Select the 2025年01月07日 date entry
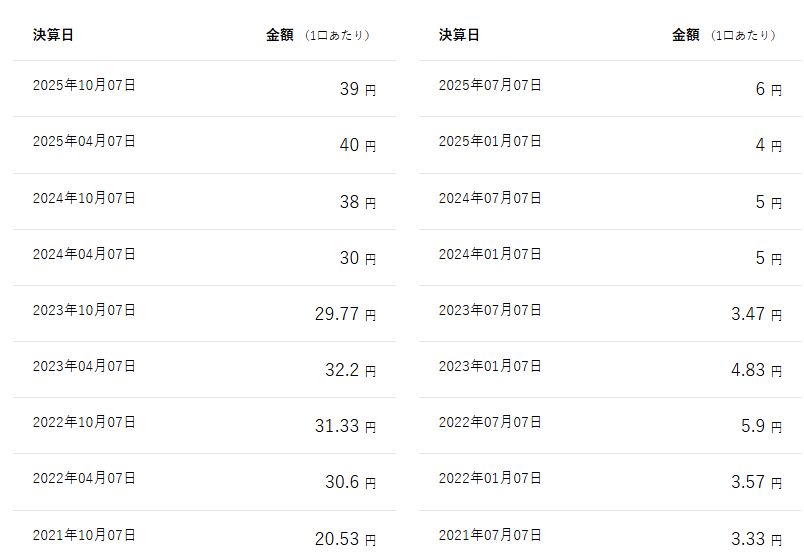Screen dimensions: 804x552 (x=490, y=142)
